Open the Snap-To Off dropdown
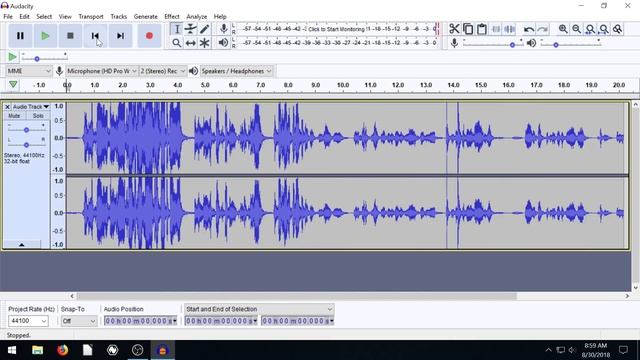The width and height of the screenshot is (640, 360). 79,321
